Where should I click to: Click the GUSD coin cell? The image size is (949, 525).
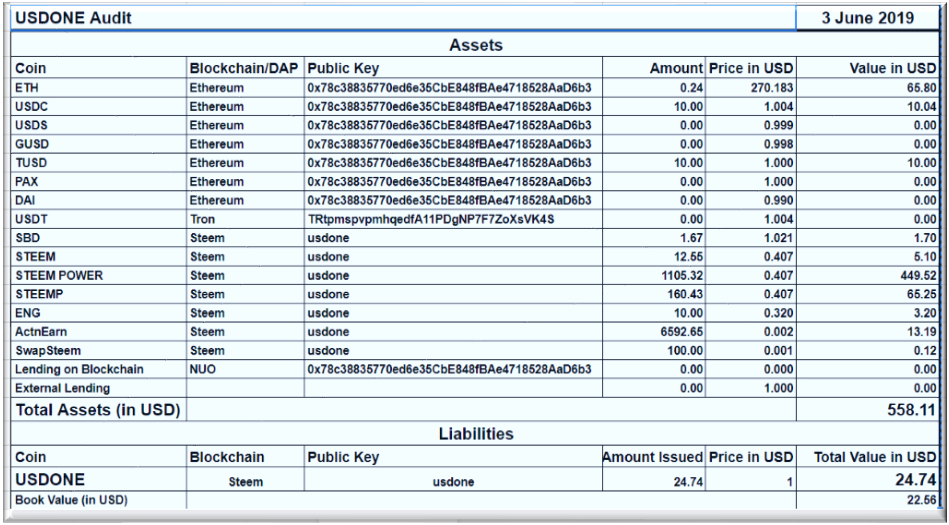99,144
